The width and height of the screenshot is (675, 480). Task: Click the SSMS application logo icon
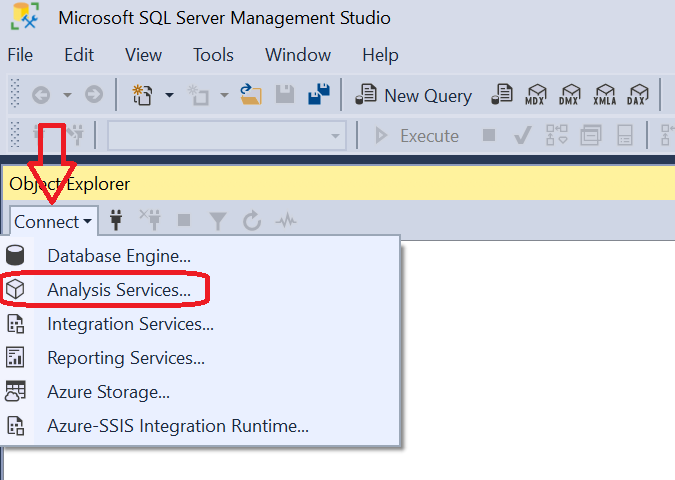pos(24,17)
